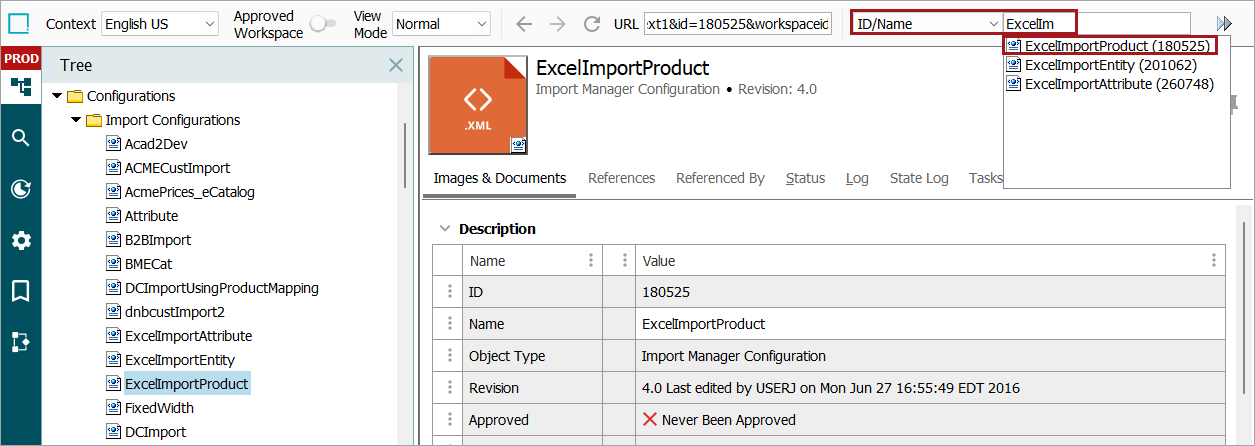The height and width of the screenshot is (446, 1255).
Task: Collapse the Description section
Action: click(444, 229)
